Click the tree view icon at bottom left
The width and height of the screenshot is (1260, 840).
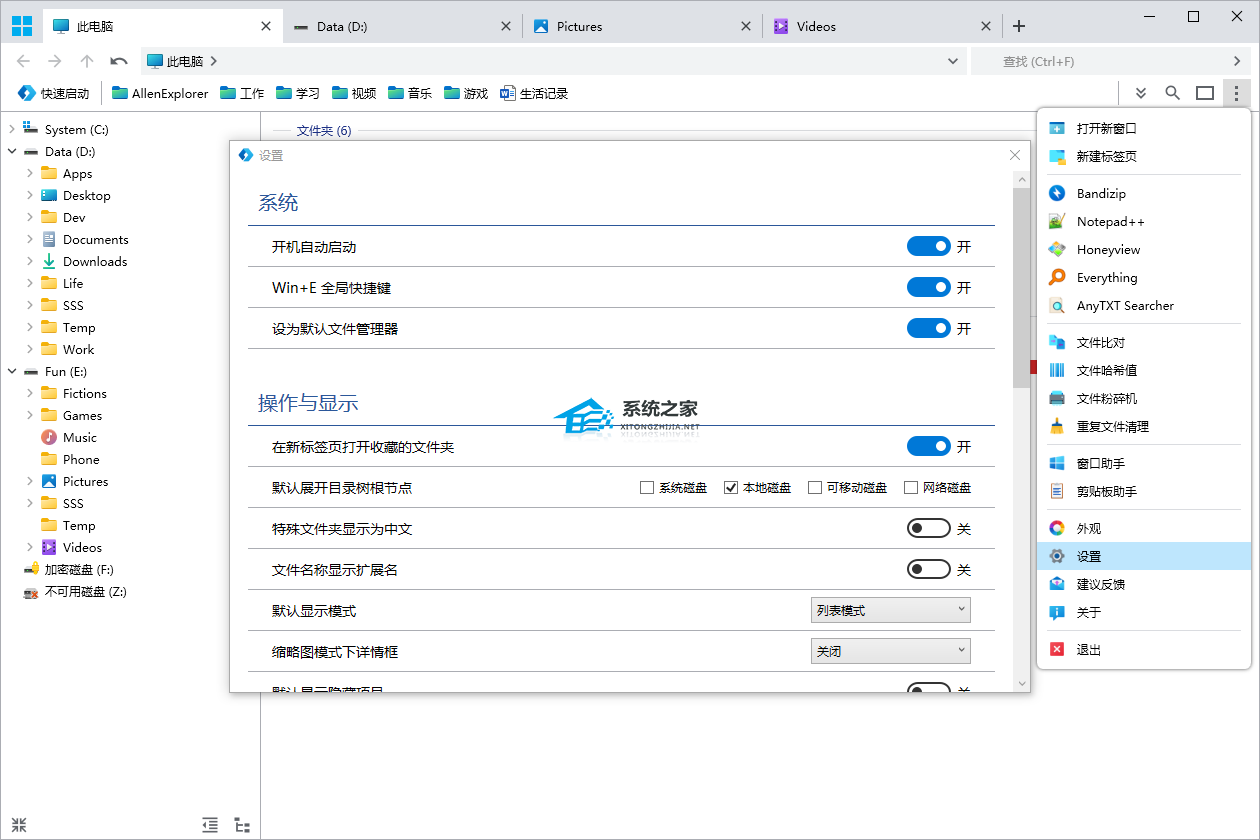click(x=241, y=825)
